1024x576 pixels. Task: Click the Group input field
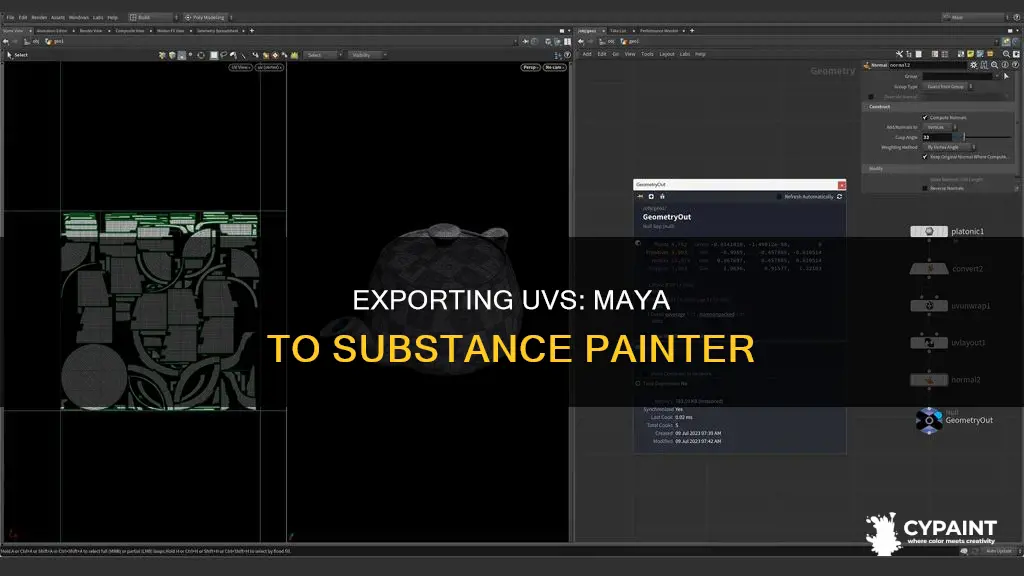(x=959, y=76)
